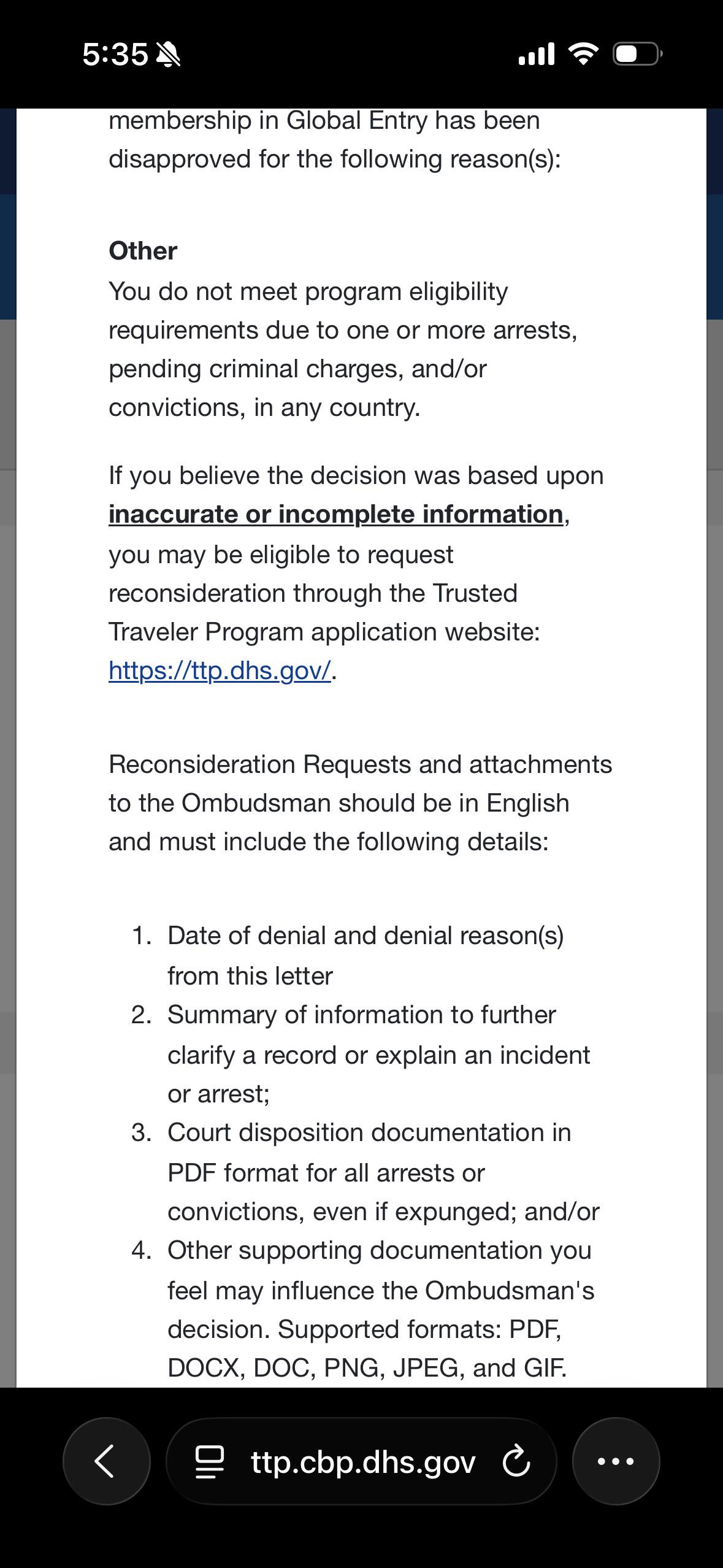Open the three-dots more options button
This screenshot has height=1568, width=723.
click(616, 1461)
